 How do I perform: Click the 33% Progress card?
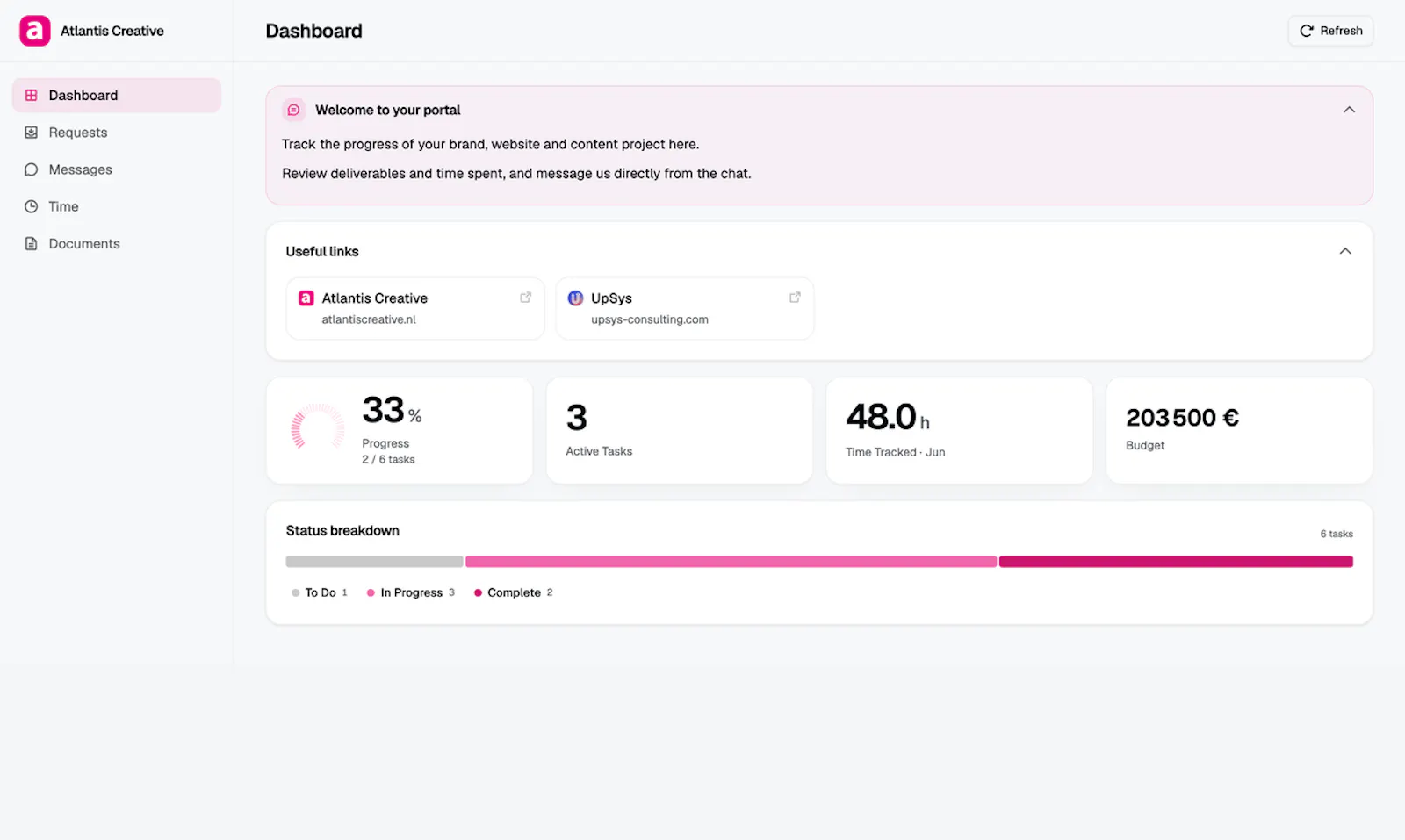click(400, 430)
